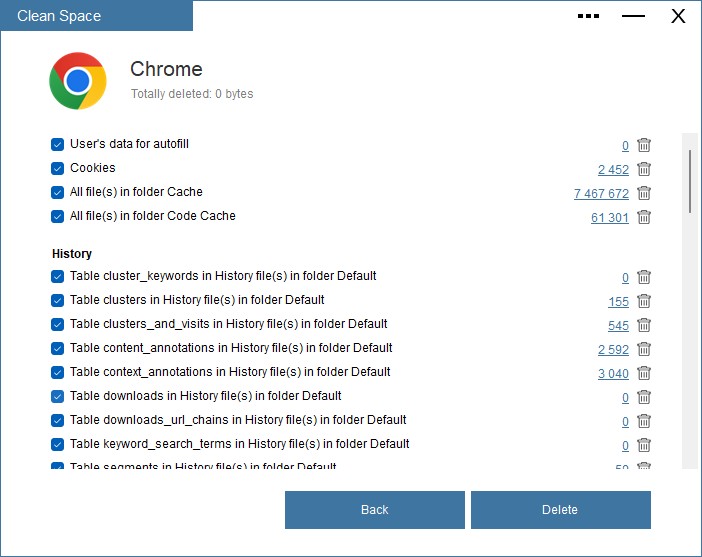Click the trash icon for Cookies row
The height and width of the screenshot is (557, 702).
pos(644,169)
